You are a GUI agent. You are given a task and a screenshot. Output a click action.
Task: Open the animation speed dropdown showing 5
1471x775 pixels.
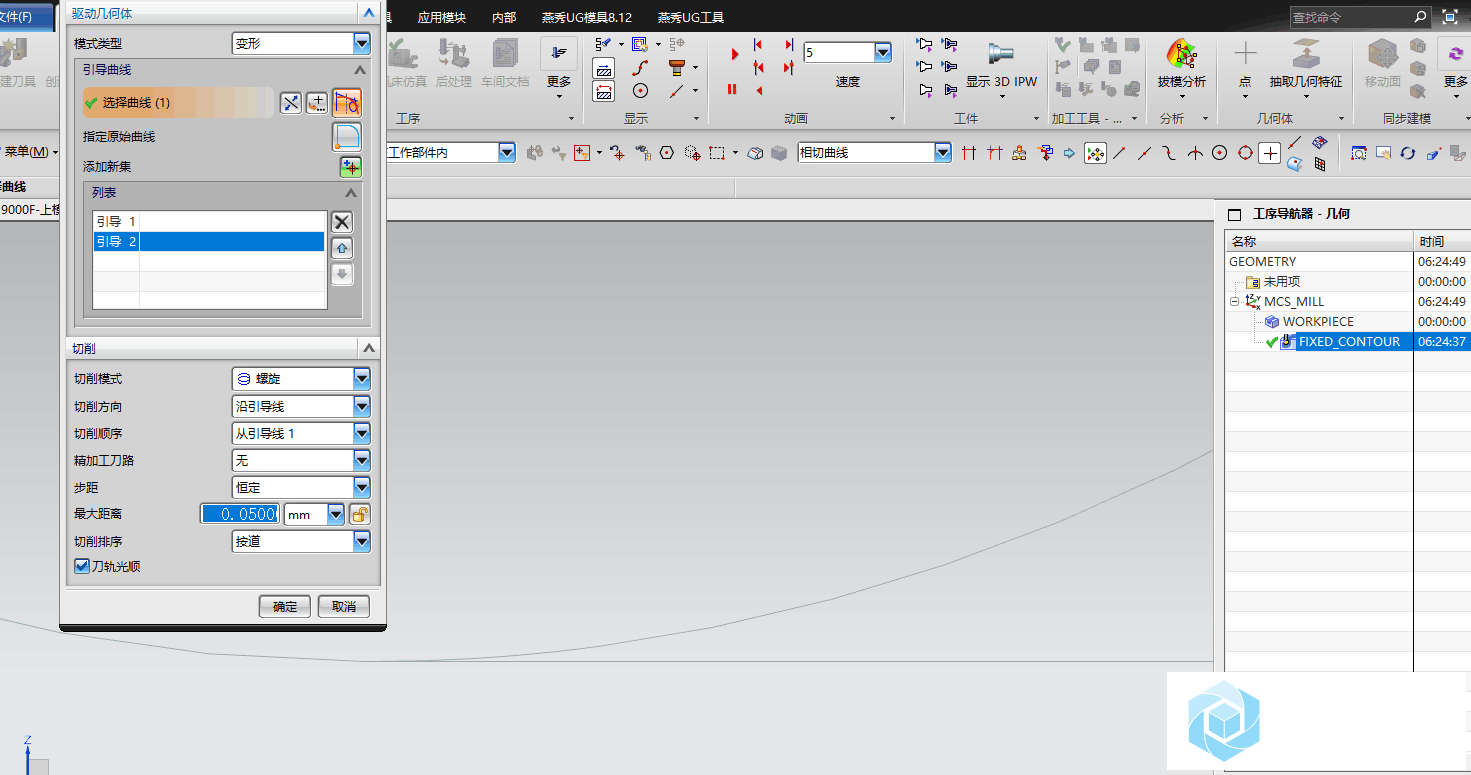click(847, 53)
